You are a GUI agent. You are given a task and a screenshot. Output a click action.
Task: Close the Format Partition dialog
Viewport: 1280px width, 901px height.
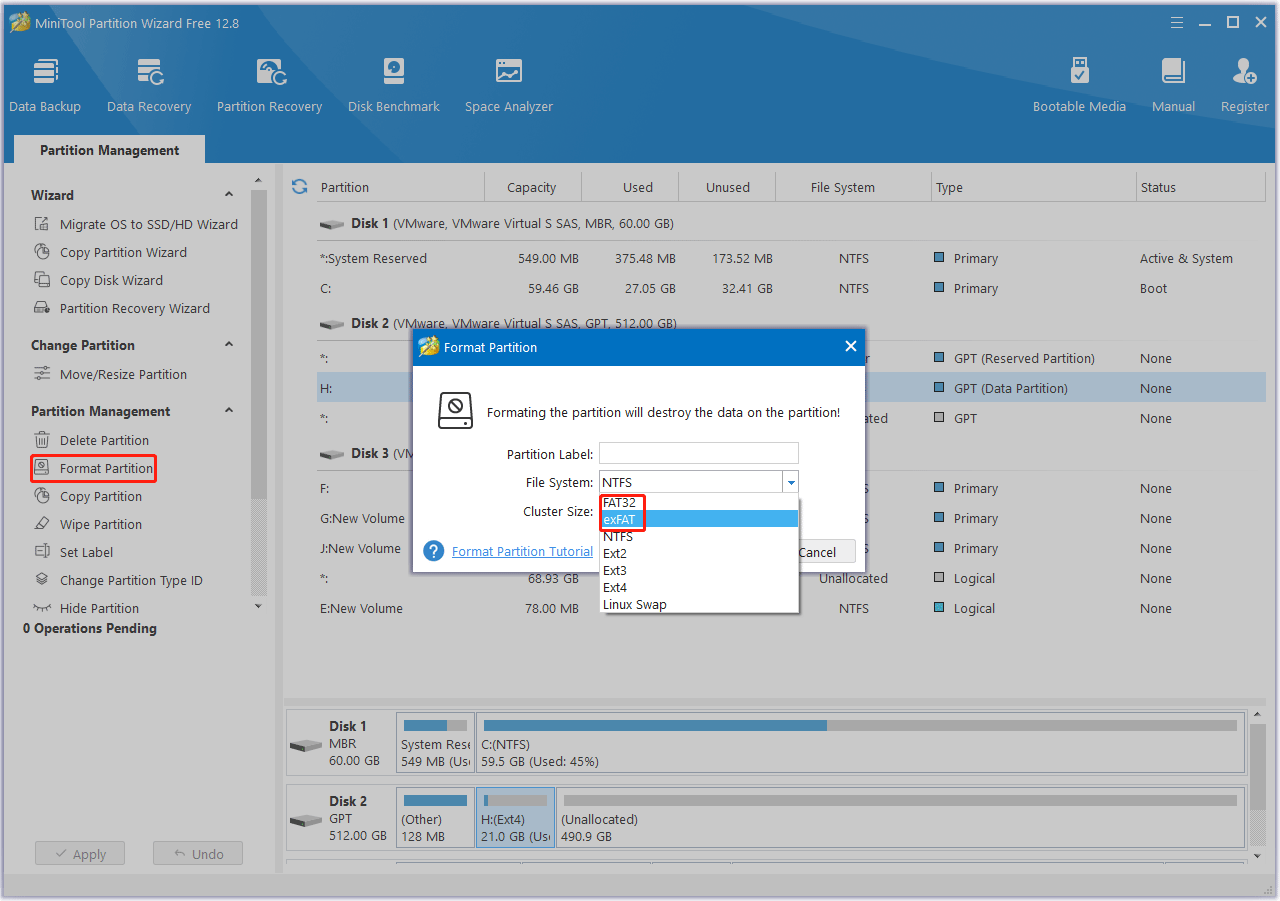coord(850,347)
